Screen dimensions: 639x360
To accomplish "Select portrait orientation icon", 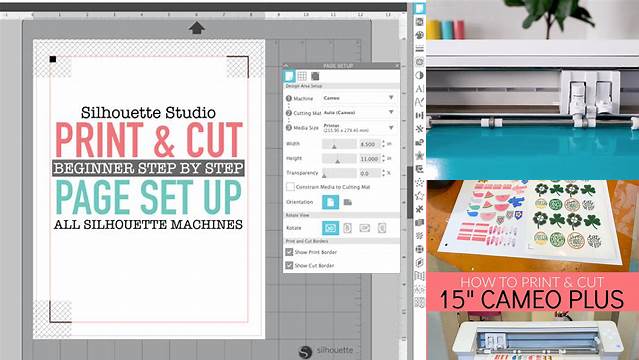I will 331,202.
